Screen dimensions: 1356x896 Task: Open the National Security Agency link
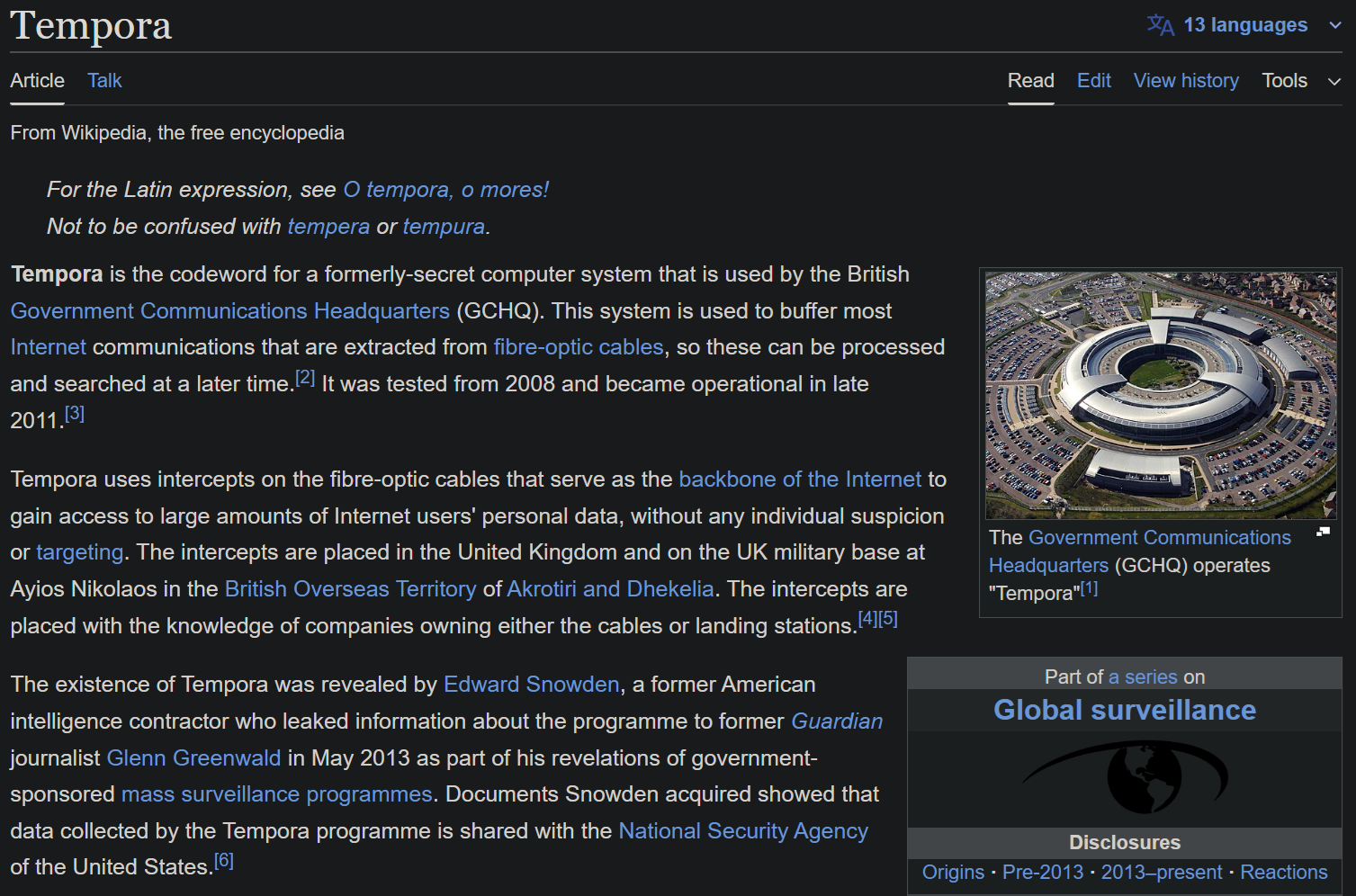743,831
